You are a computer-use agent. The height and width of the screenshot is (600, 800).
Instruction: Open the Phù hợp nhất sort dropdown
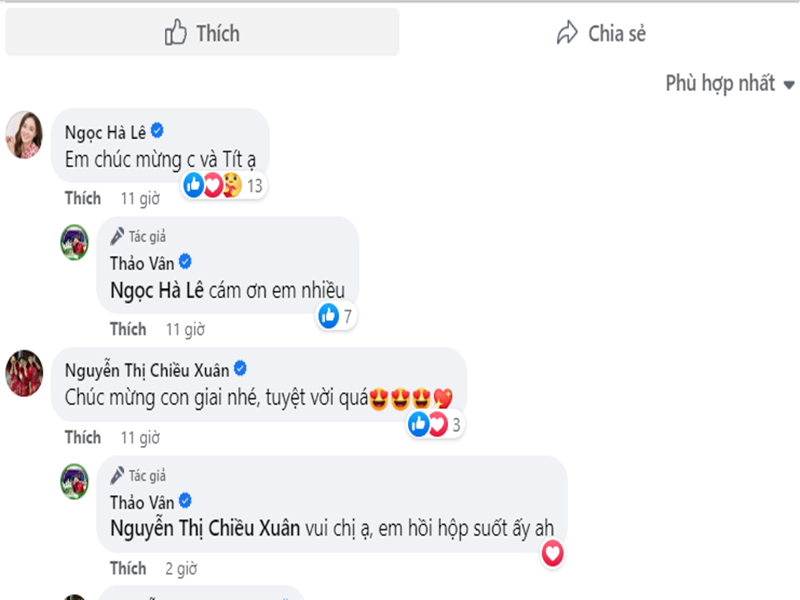pyautogui.click(x=720, y=83)
